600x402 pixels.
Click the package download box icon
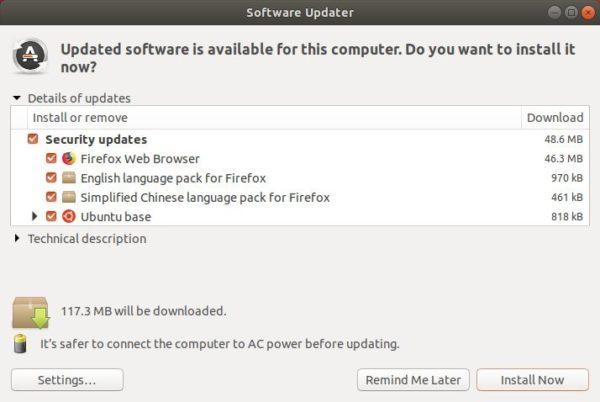(x=31, y=312)
